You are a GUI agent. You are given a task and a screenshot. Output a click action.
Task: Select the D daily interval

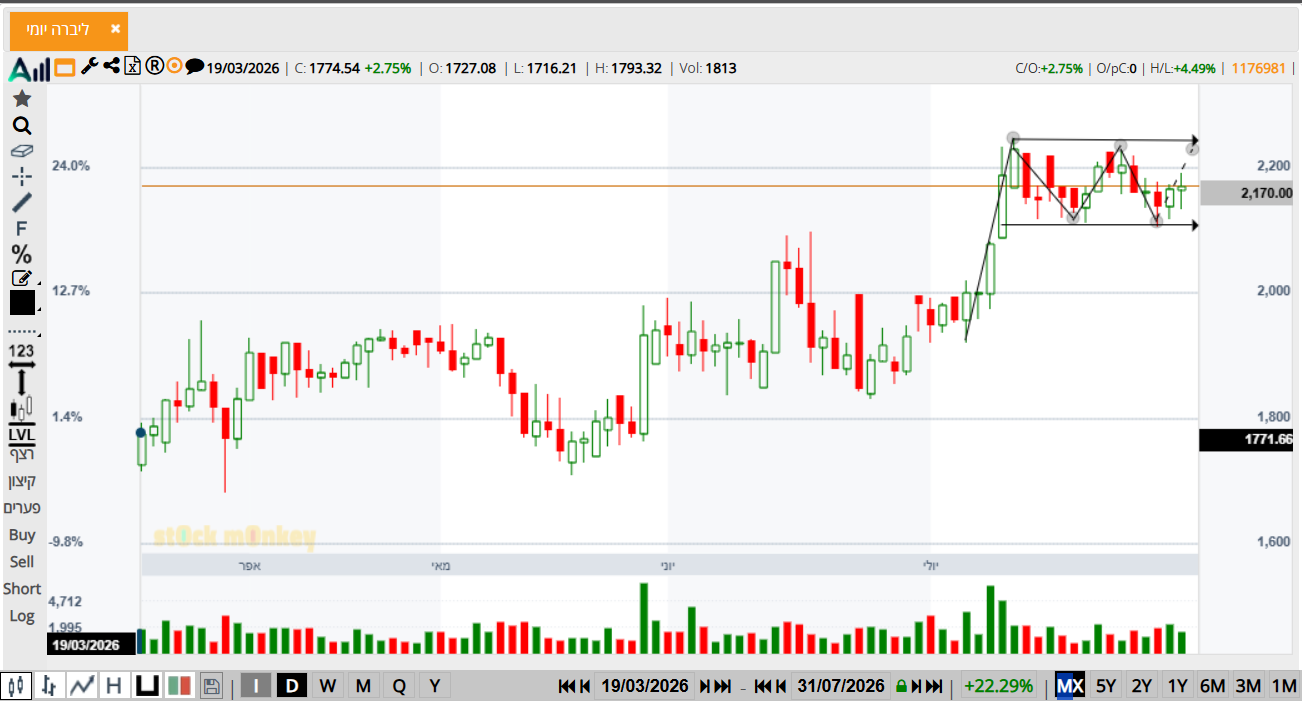[x=292, y=686]
